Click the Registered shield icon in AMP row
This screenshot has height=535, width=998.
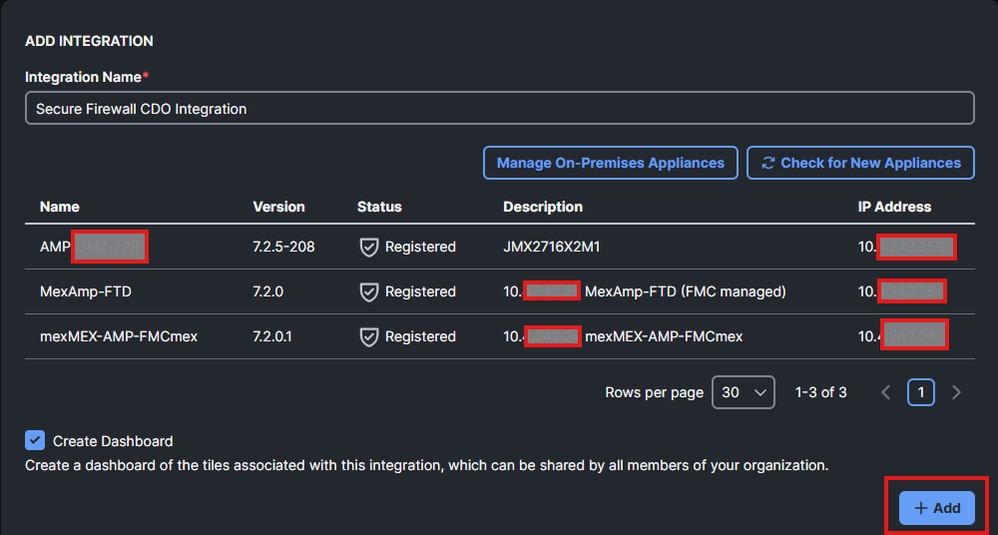369,247
